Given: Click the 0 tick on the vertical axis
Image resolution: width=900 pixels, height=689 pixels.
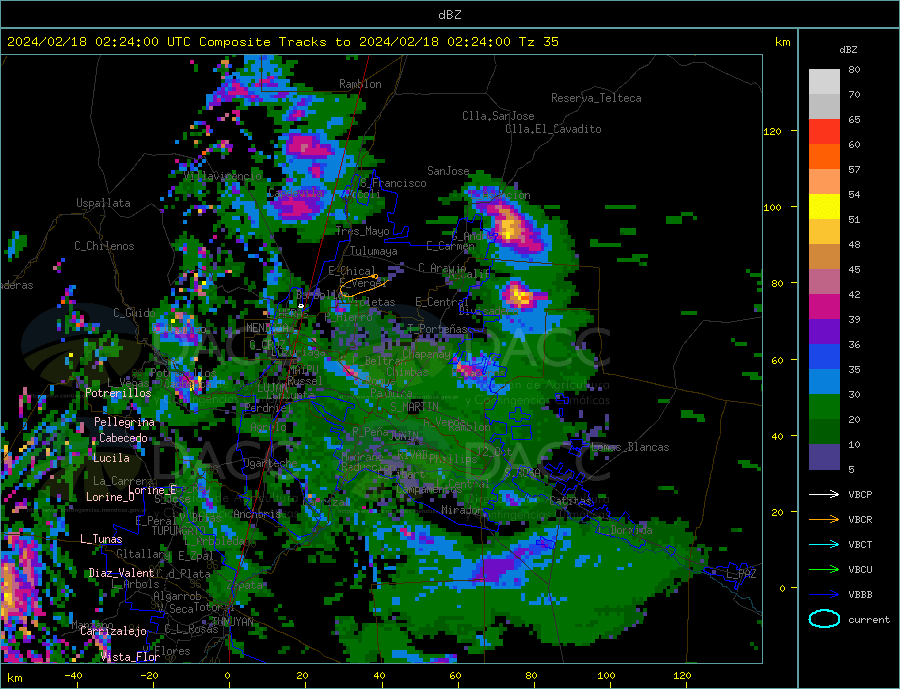Looking at the screenshot, I should pos(782,588).
